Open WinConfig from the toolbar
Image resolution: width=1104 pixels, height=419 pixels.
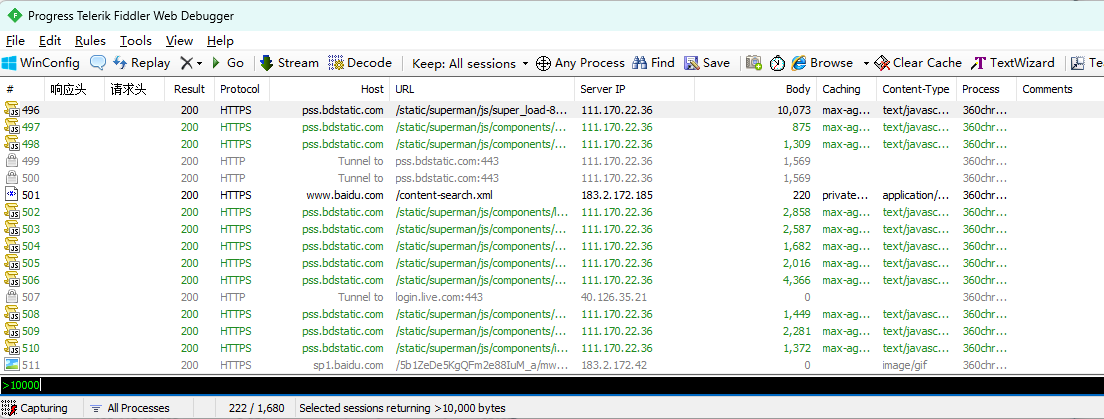pos(41,63)
